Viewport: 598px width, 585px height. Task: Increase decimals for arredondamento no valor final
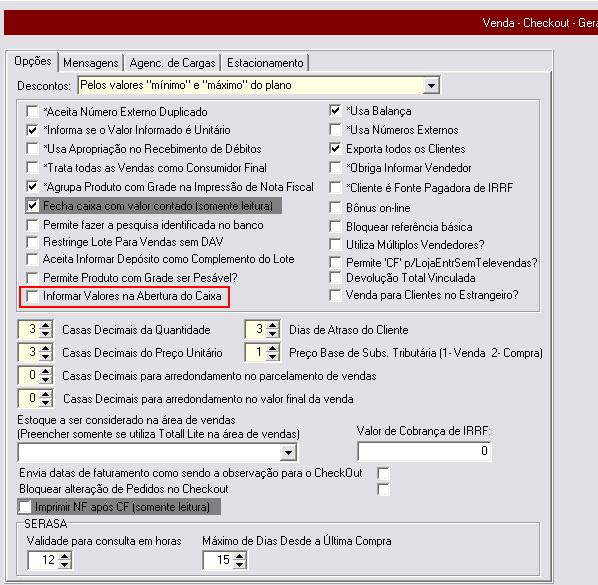[46, 394]
